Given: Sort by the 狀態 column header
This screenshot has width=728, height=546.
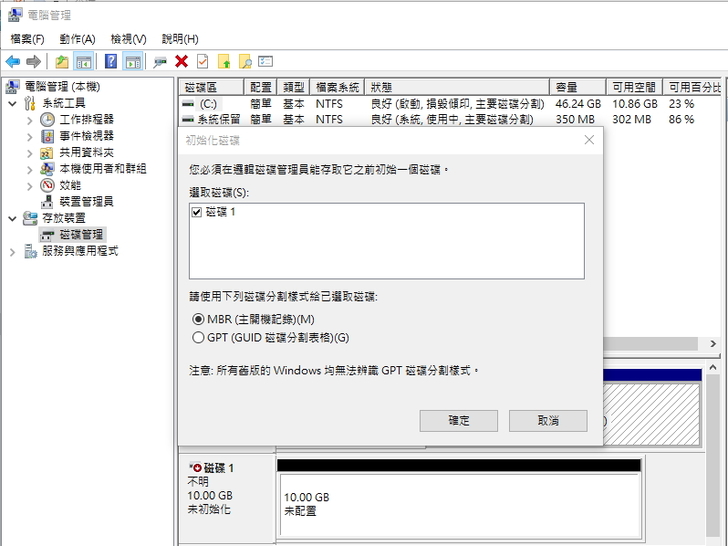Looking at the screenshot, I should click(457, 87).
